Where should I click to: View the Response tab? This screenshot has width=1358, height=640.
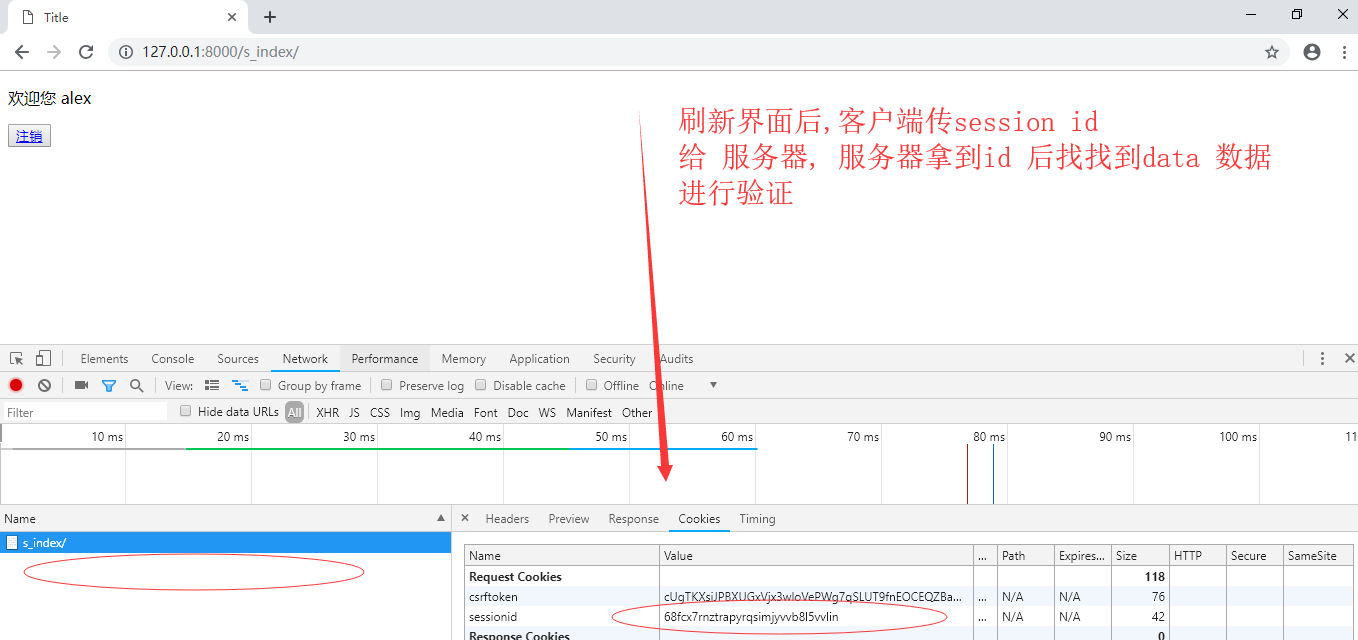(633, 519)
